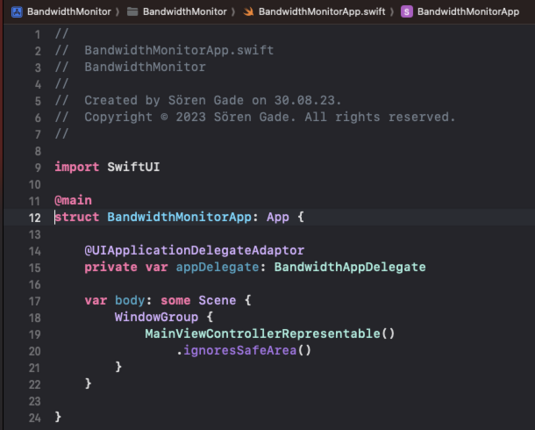Click 'WindowGroup' on line 18
Viewport: 535px width, 430px height.
click(156, 317)
